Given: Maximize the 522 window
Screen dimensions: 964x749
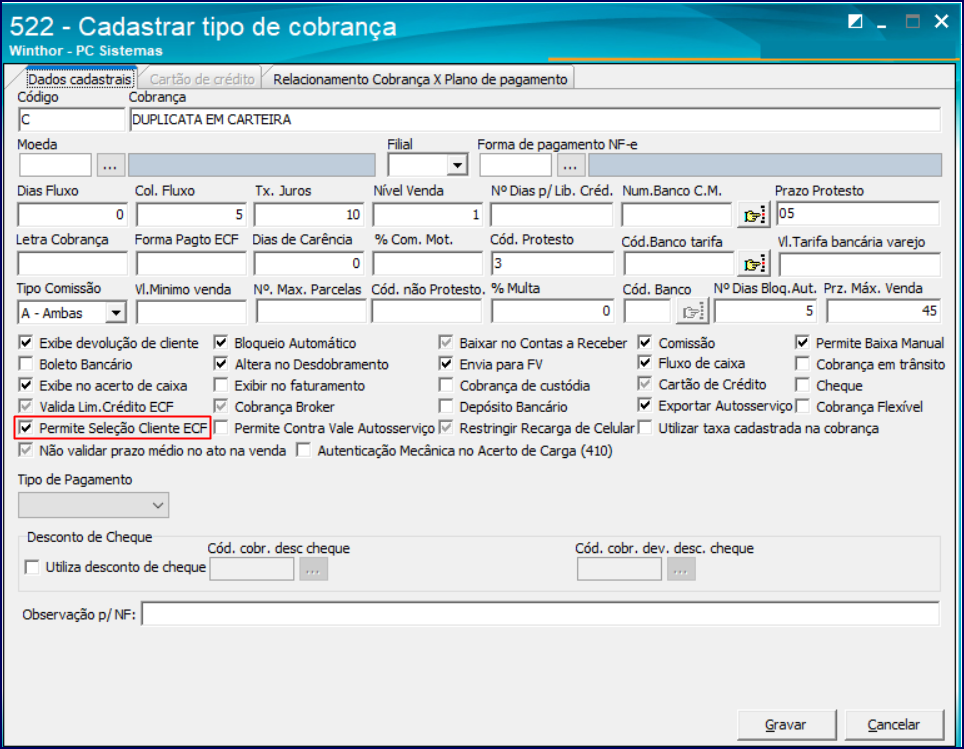Looking at the screenshot, I should pyautogui.click(x=912, y=22).
